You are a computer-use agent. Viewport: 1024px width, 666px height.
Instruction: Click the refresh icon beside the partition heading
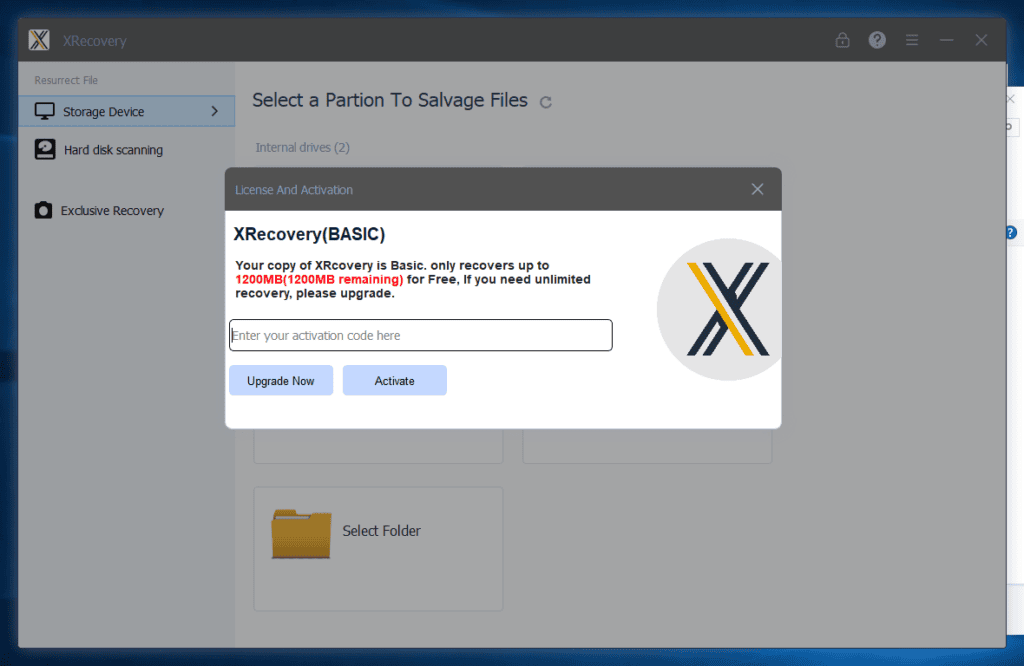[545, 101]
